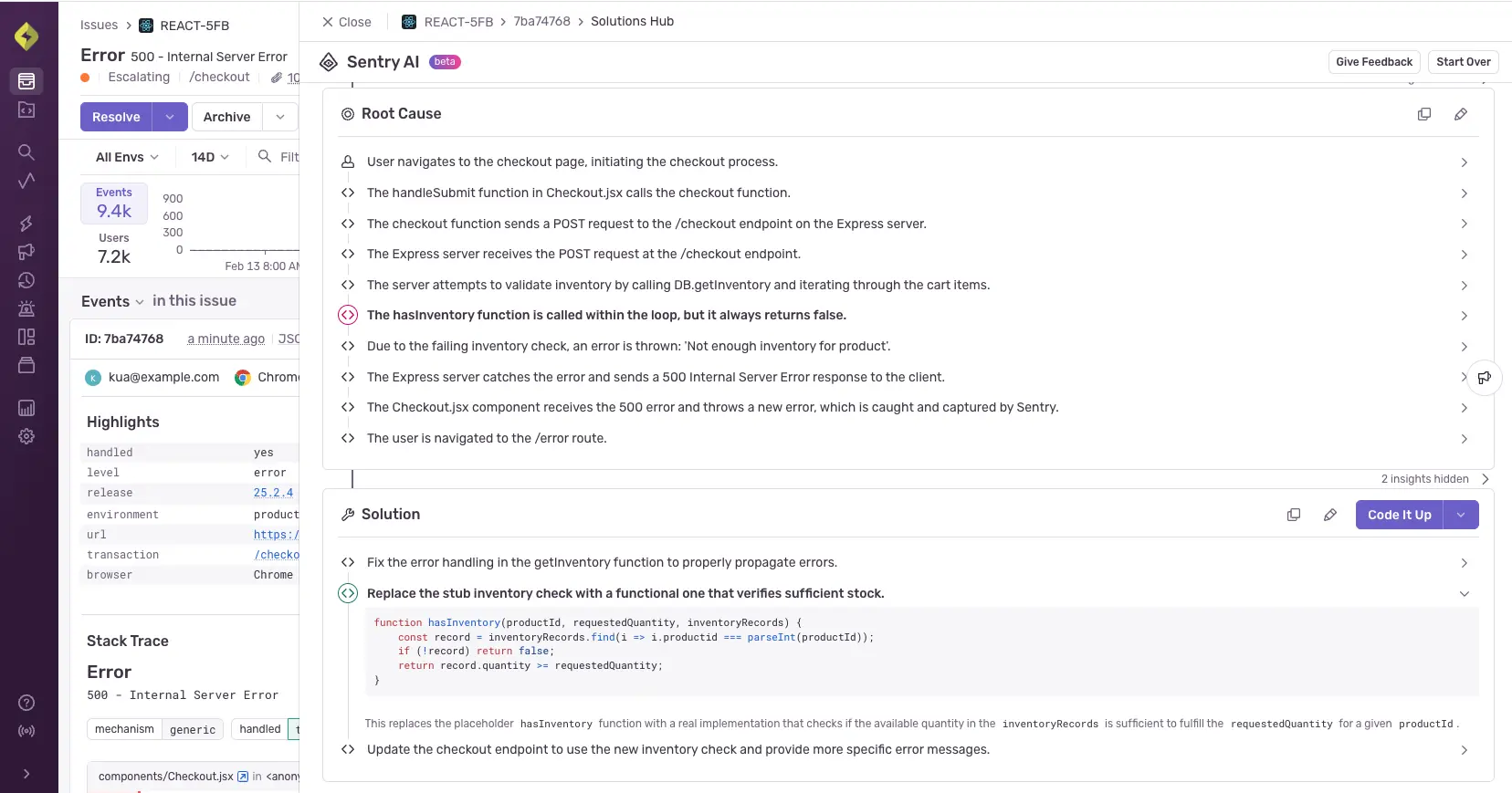1512x793 pixels.
Task: Open the alerts siren sidebar icon
Action: [26, 308]
